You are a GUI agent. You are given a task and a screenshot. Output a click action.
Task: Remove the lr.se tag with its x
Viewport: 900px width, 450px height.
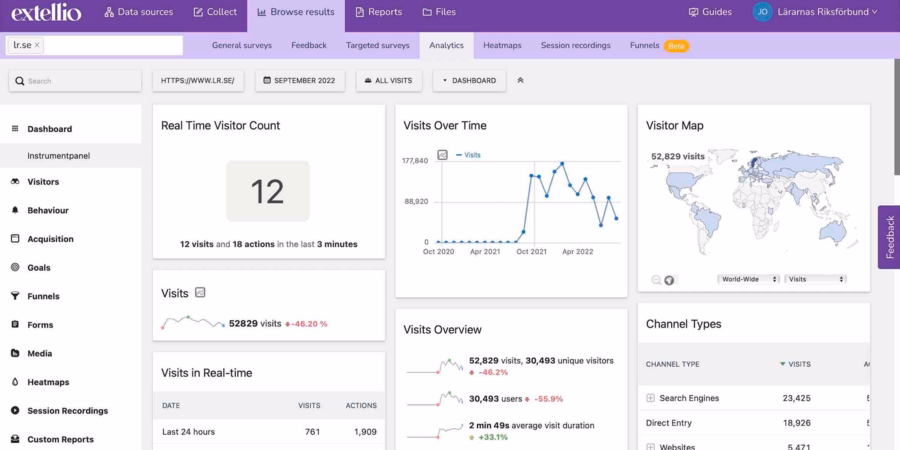(37, 45)
